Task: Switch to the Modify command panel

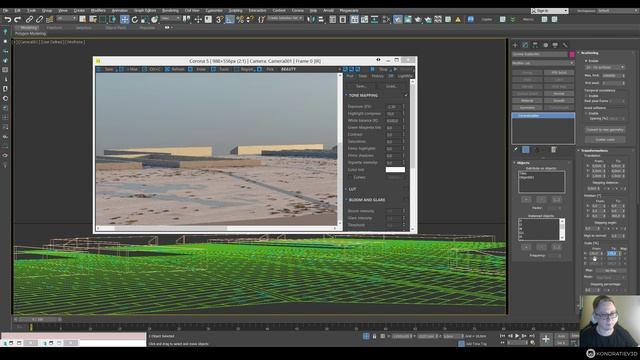Action: coord(525,45)
